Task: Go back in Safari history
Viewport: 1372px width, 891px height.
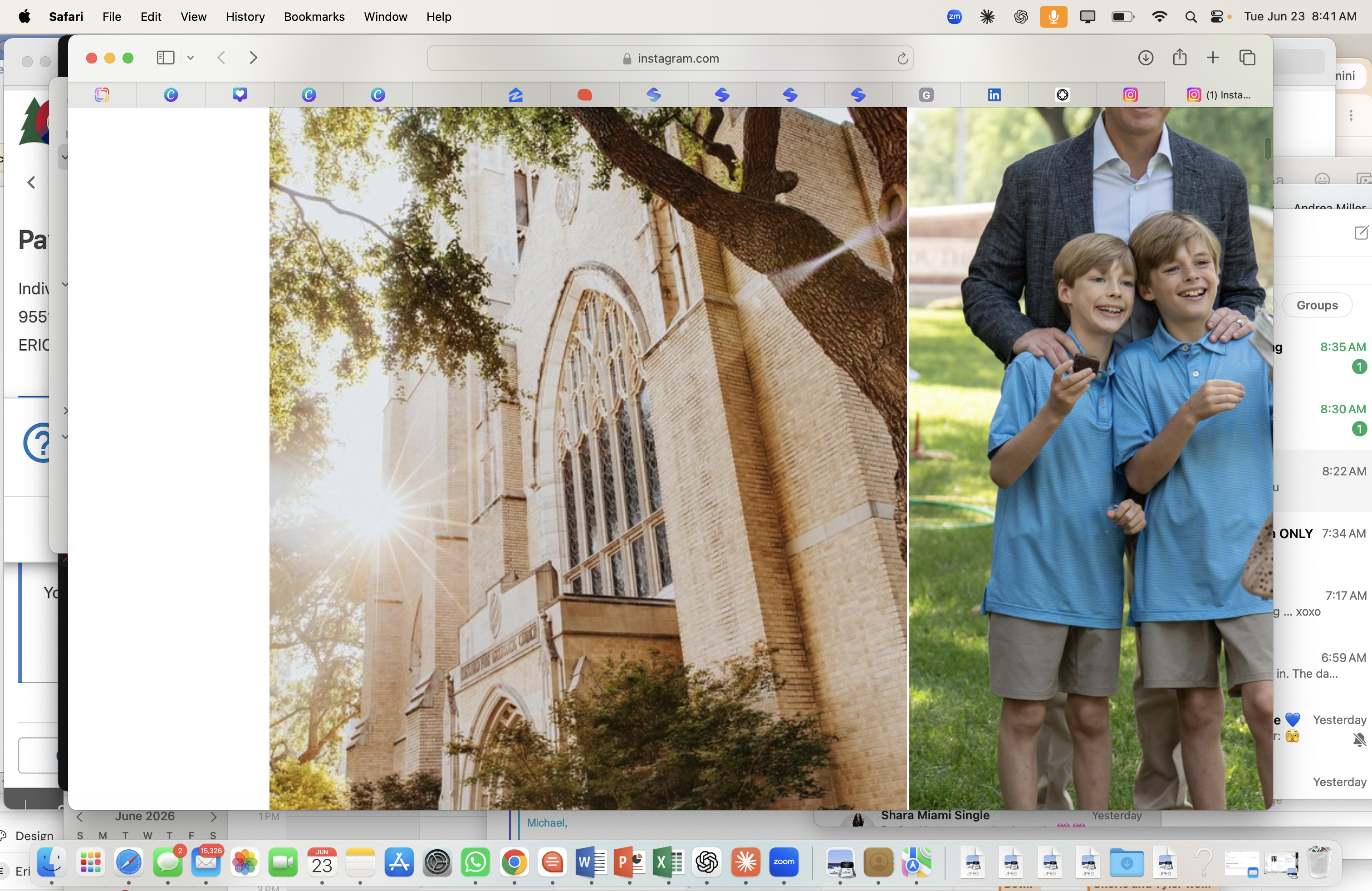Action: 221,58
